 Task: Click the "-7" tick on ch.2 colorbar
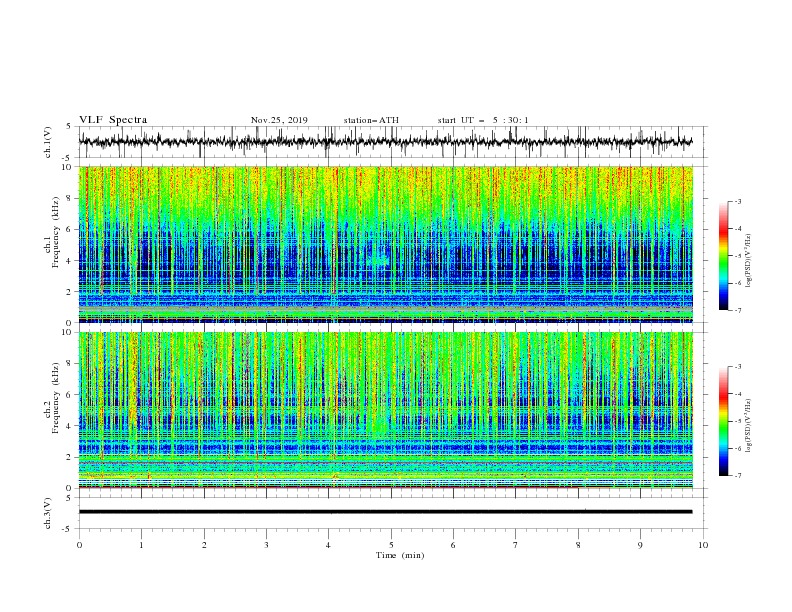738,475
